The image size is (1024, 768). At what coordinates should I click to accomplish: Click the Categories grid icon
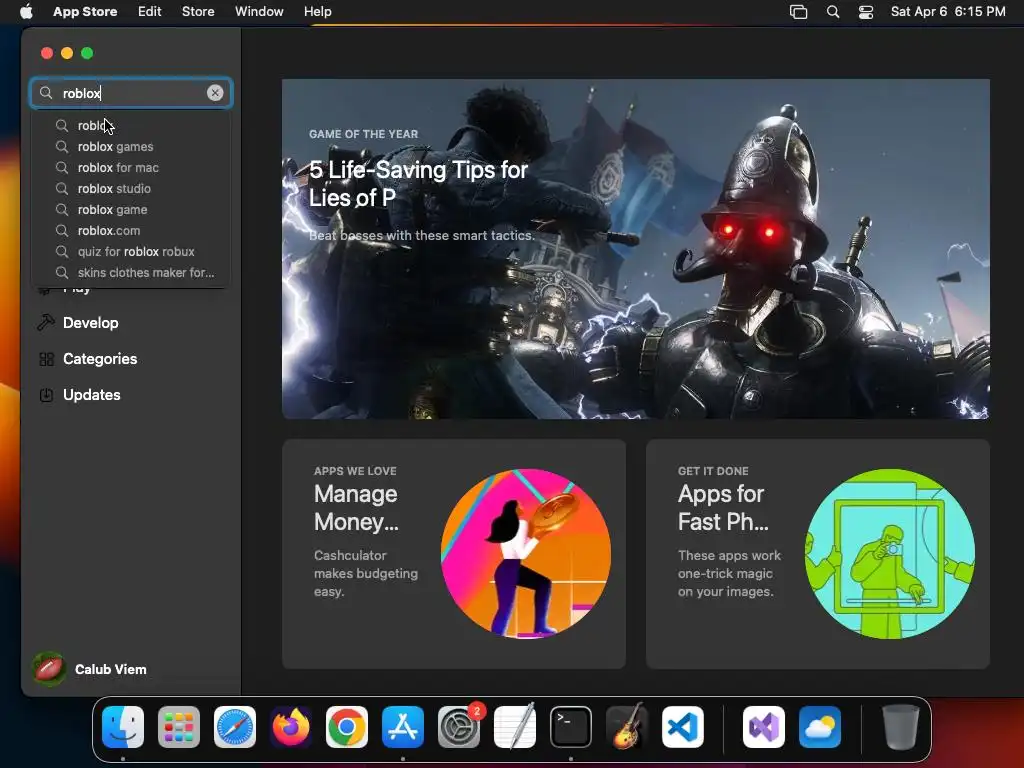click(46, 359)
